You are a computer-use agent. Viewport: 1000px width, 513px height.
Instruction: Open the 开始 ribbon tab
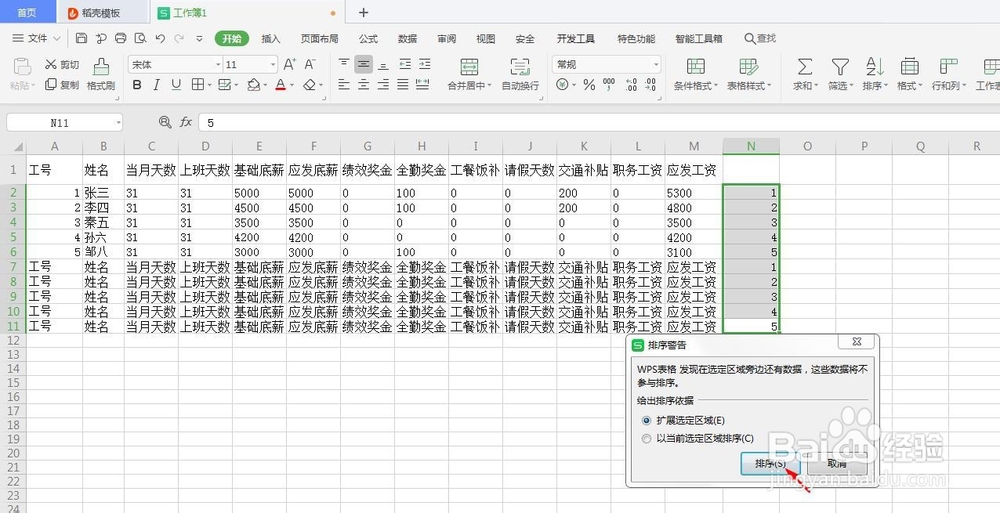(232, 38)
